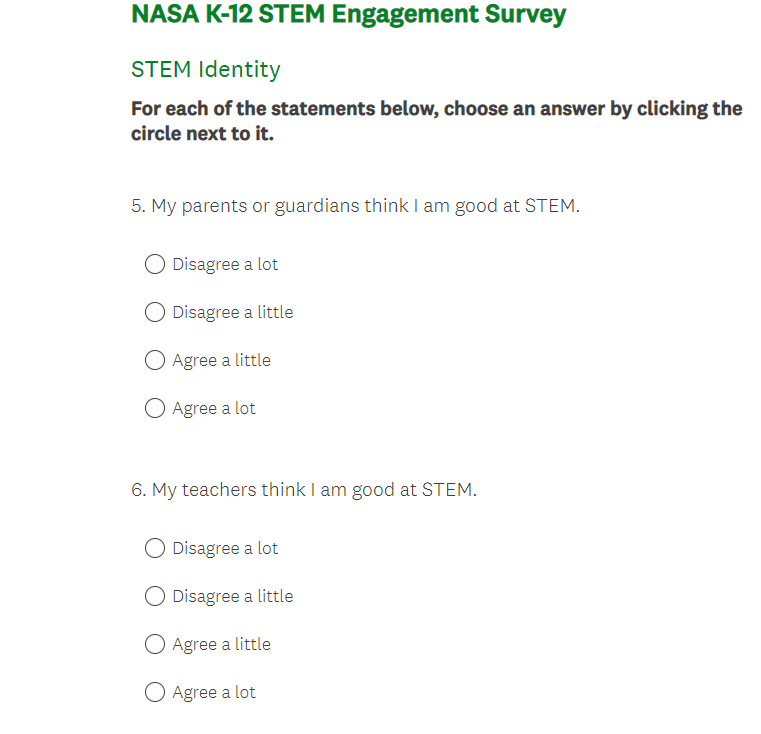
Task: Click the question 6 teachers statement text
Action: coord(304,490)
